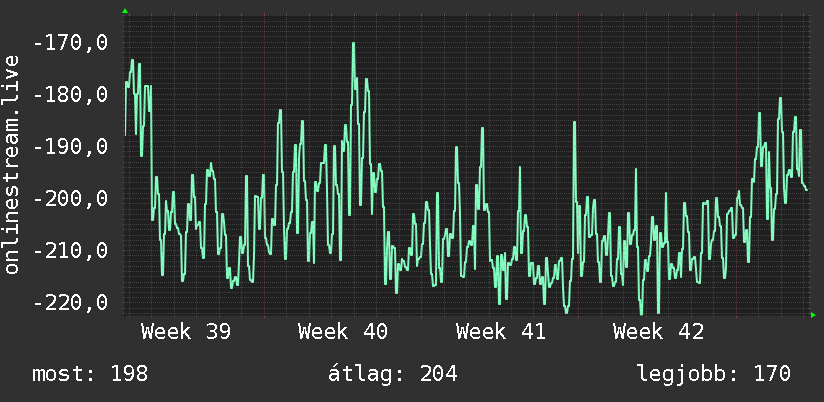Click the 'átlag: 204' statistic
Image resolution: width=824 pixels, height=402 pixels.
click(393, 374)
